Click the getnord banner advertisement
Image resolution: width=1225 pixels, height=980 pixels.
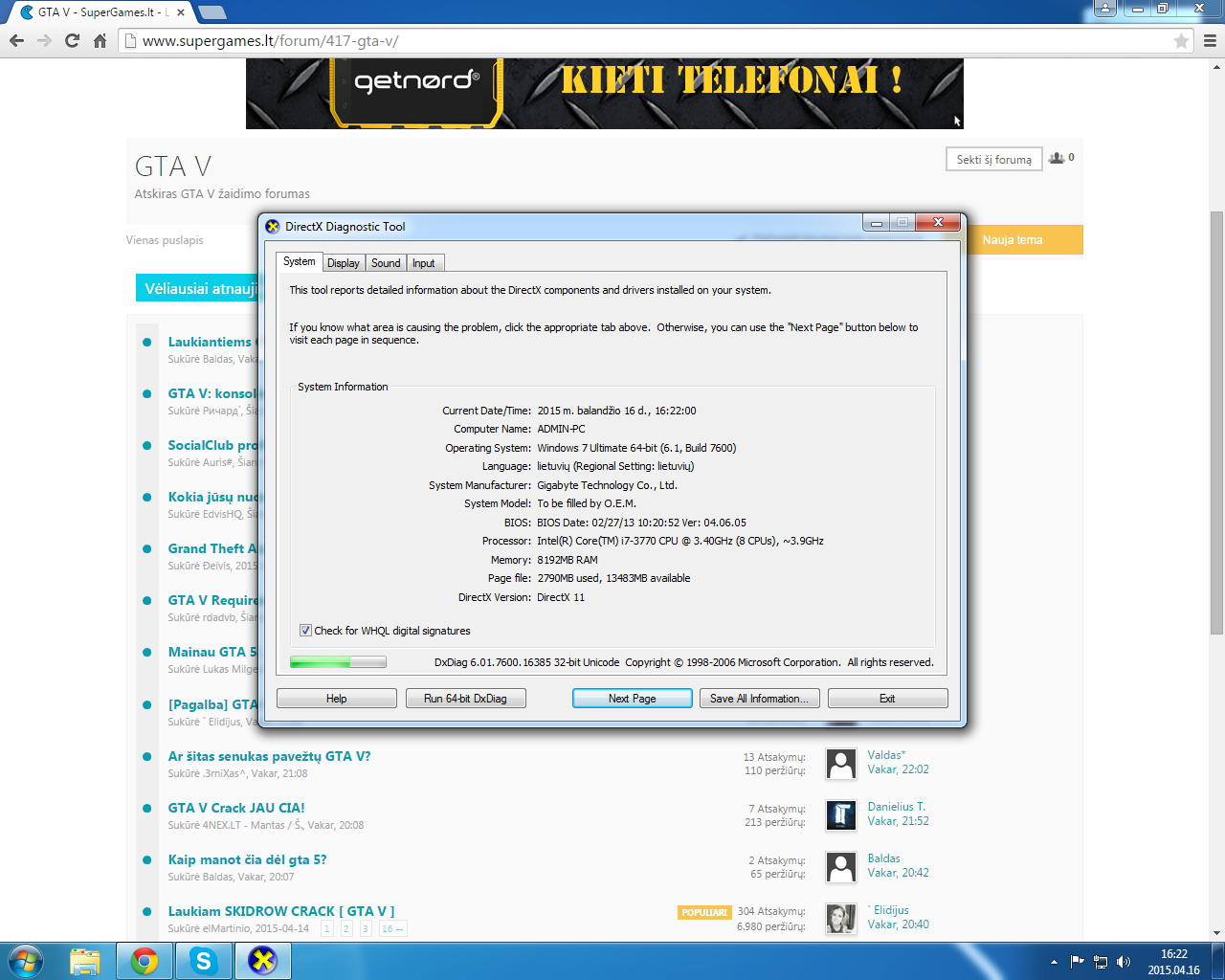(x=604, y=94)
